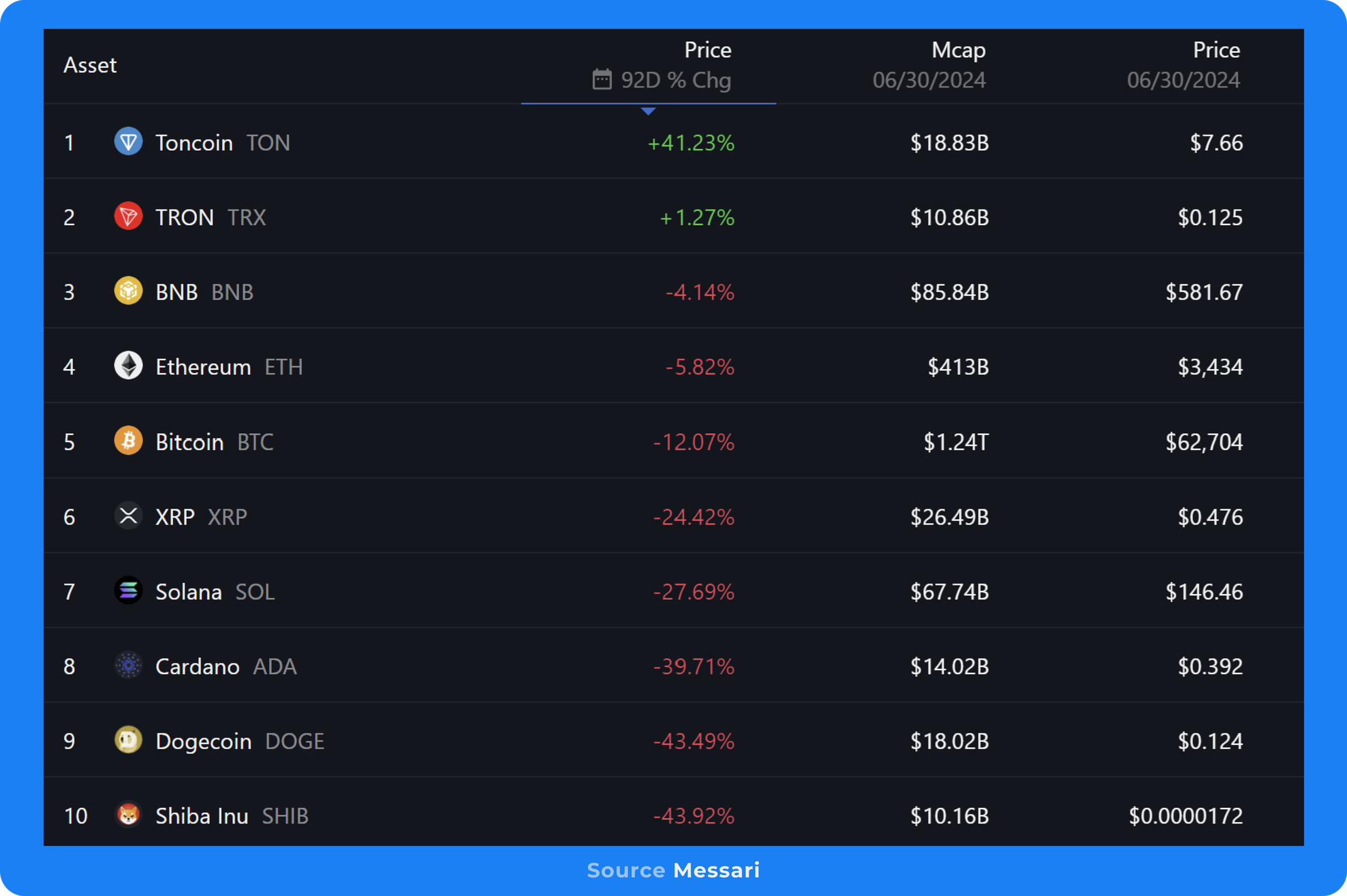
Task: Select the Shiba Inu SHIB icon
Action: 128,816
